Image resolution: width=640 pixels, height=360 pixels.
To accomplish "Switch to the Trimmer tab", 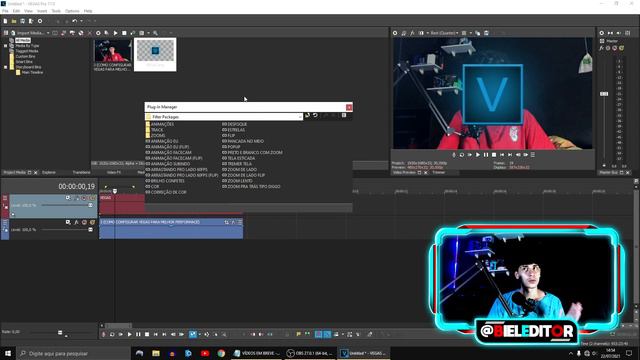I will [439, 173].
